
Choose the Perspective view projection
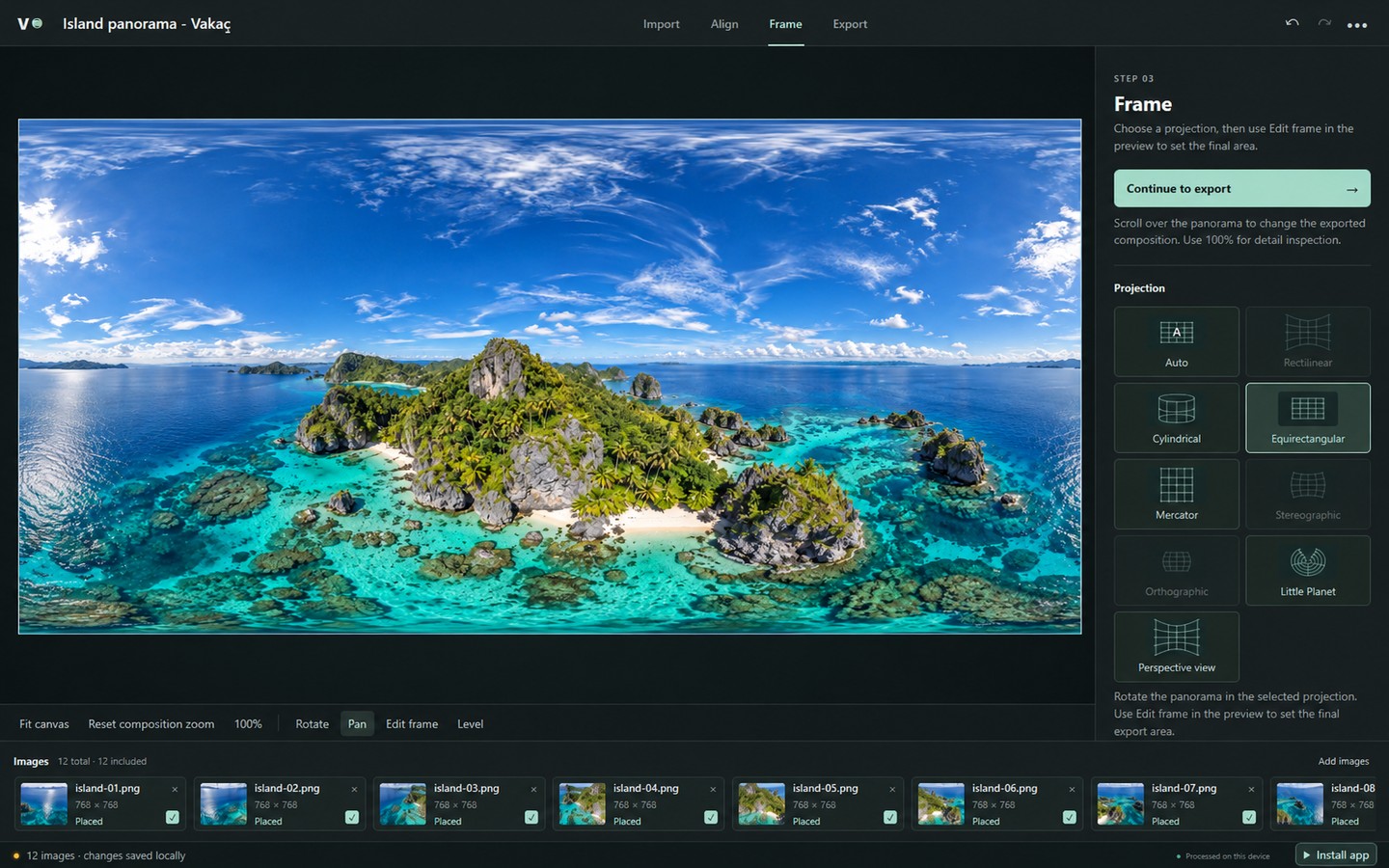point(1176,646)
